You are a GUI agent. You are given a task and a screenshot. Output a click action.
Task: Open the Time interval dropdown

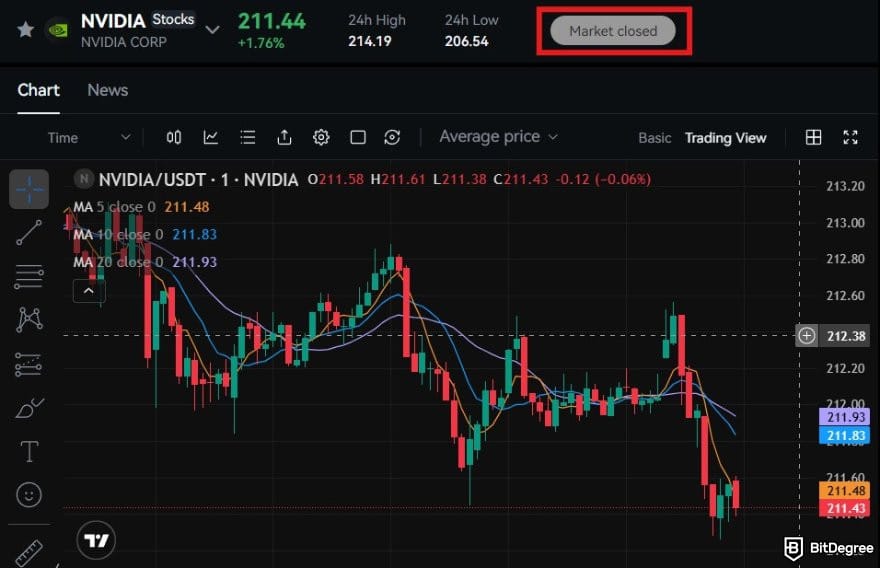89,138
